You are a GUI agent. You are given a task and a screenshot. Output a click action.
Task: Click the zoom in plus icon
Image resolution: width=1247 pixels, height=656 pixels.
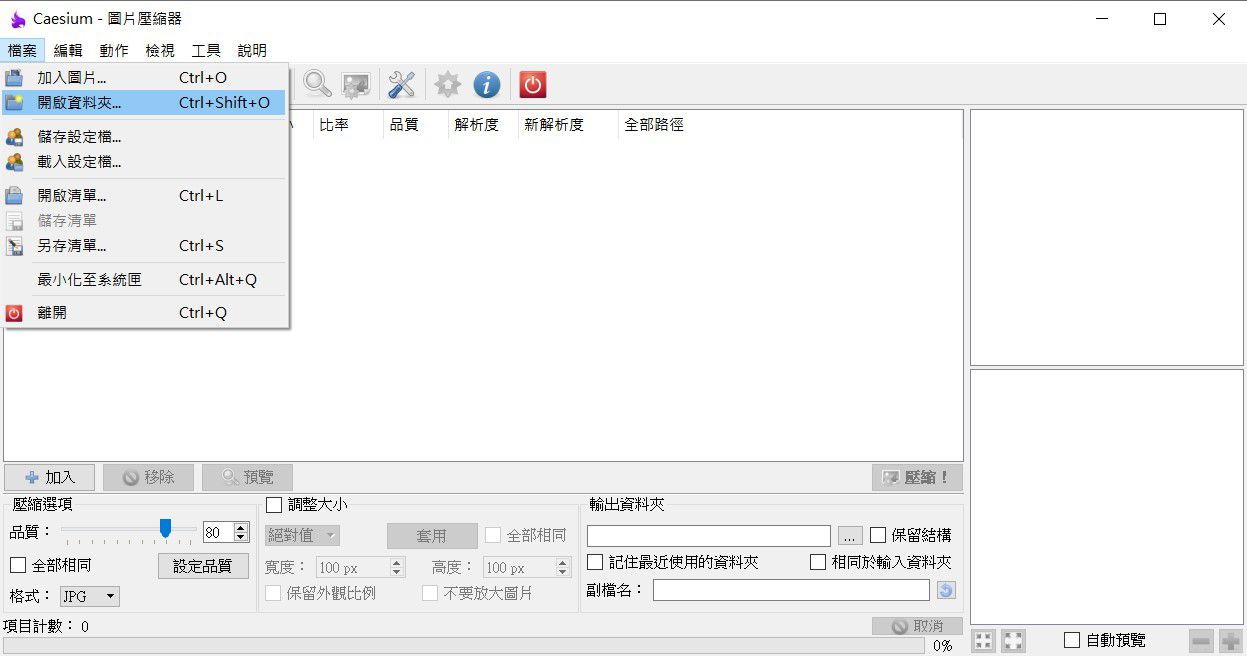[1230, 641]
